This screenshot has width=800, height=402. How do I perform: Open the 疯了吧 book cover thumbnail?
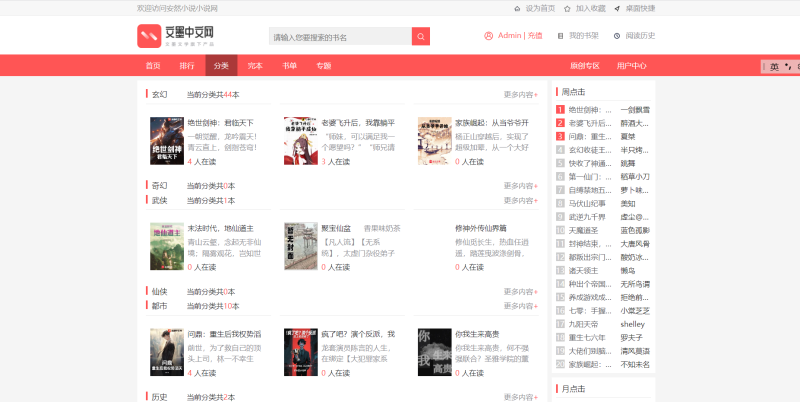tap(301, 352)
